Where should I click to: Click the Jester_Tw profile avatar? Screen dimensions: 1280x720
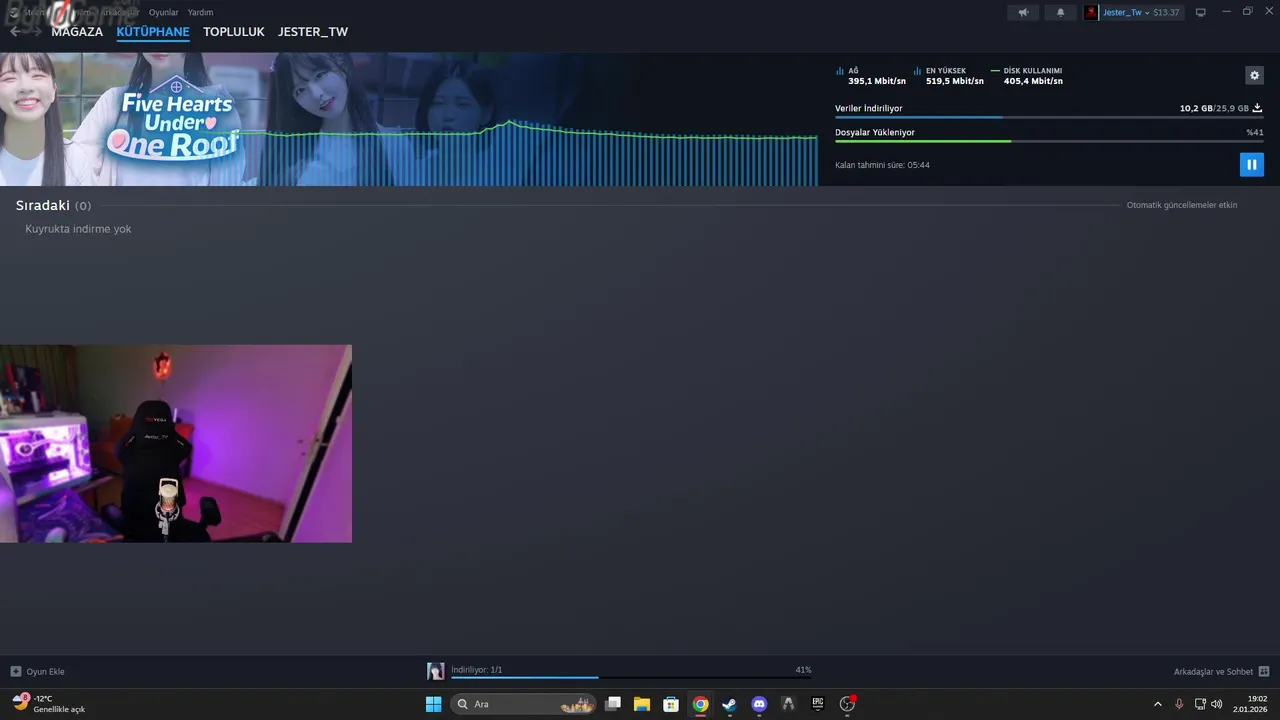[1091, 12]
